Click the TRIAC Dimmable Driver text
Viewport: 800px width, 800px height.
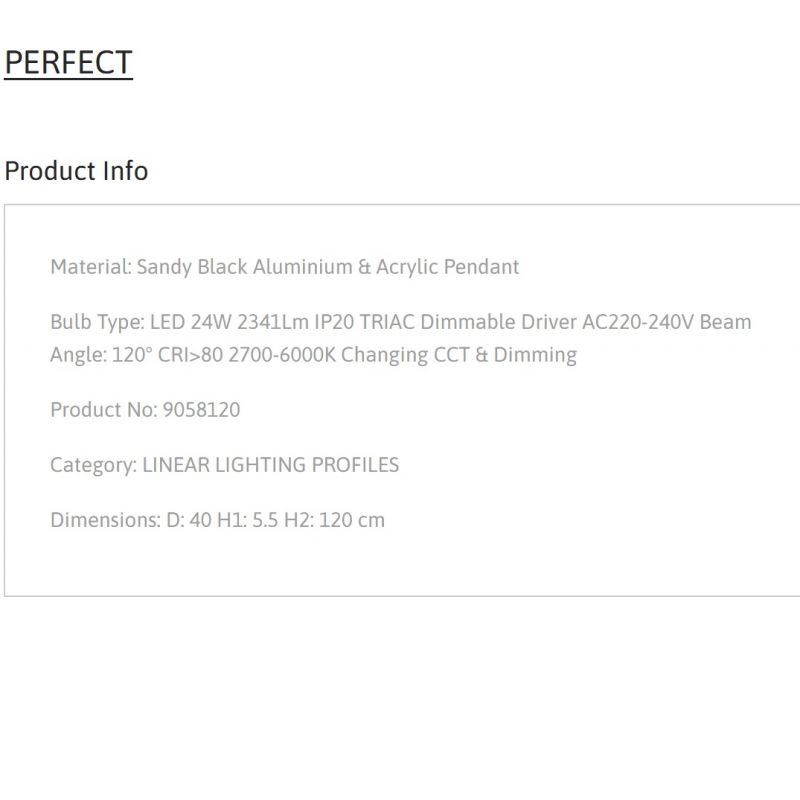pyautogui.click(x=468, y=322)
